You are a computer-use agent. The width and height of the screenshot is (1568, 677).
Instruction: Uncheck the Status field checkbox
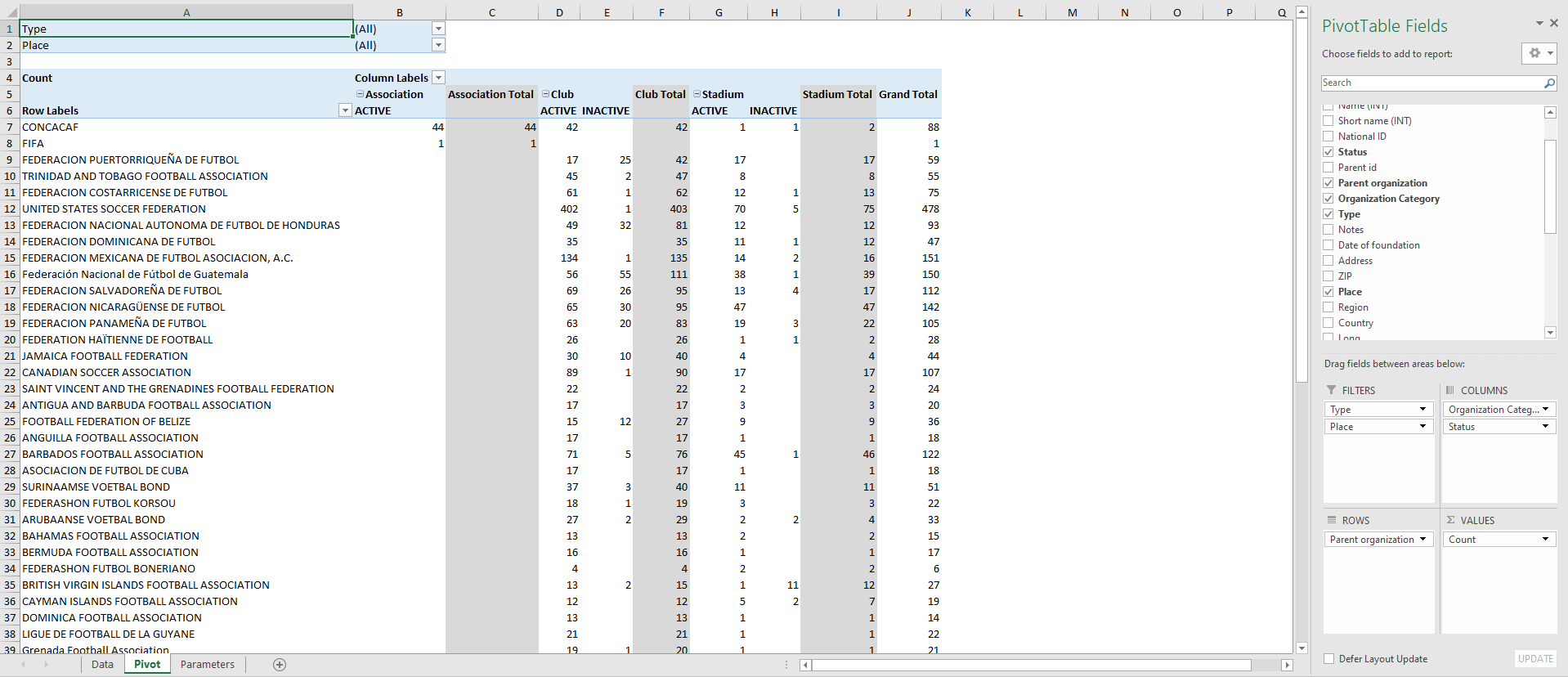pyautogui.click(x=1328, y=152)
